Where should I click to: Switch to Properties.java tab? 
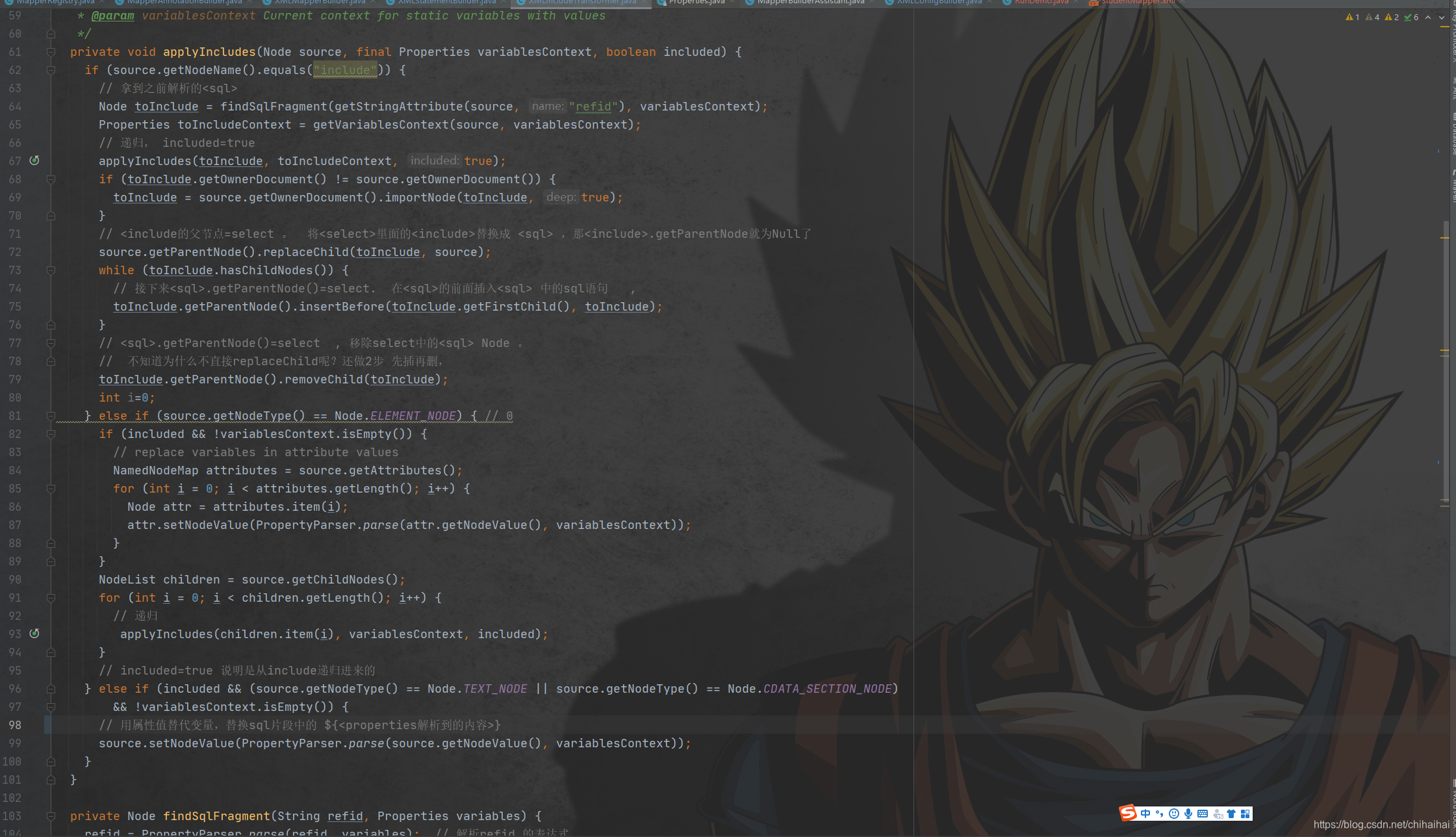pyautogui.click(x=695, y=3)
